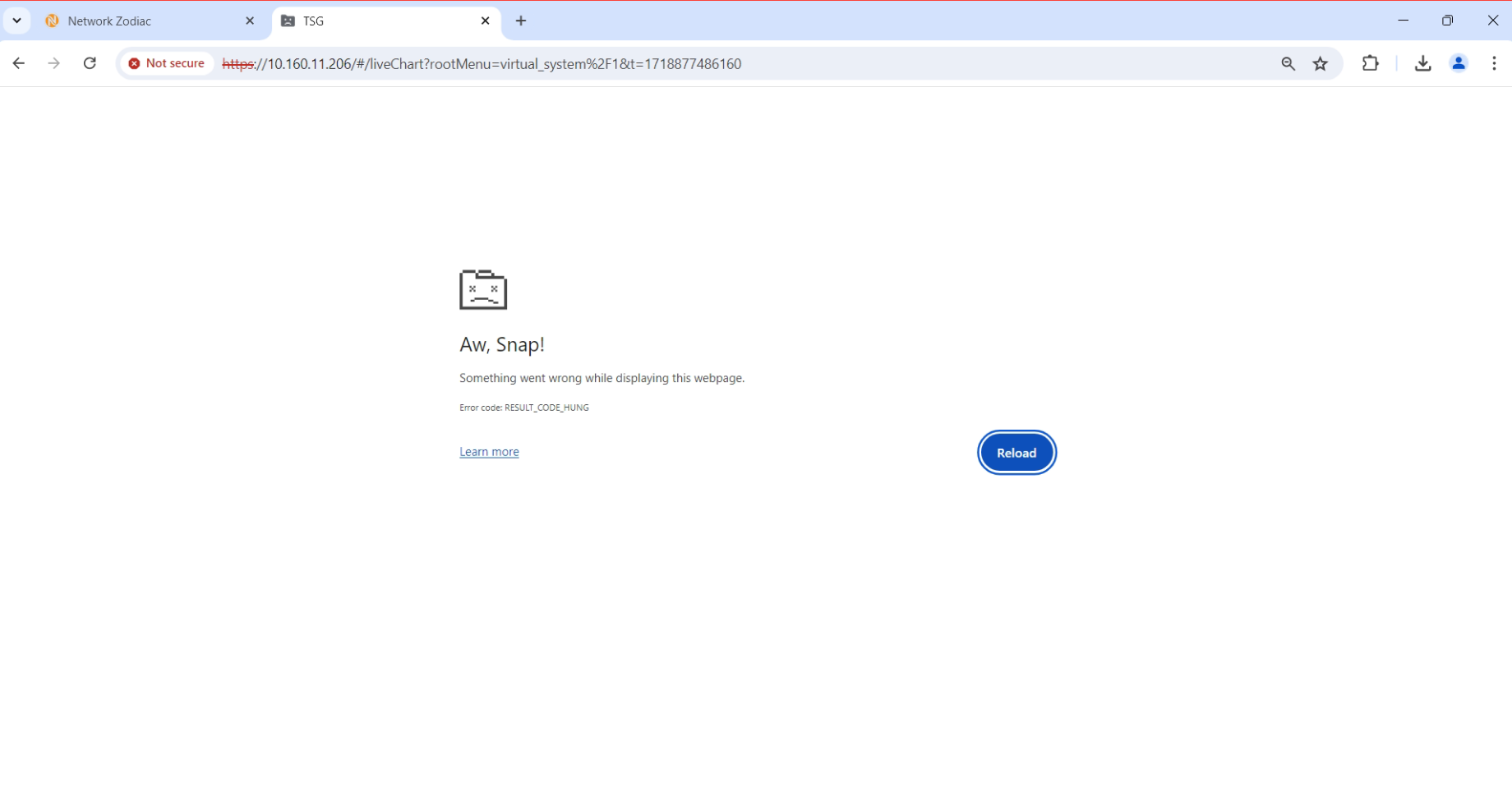Click the sad folder error icon

[483, 289]
